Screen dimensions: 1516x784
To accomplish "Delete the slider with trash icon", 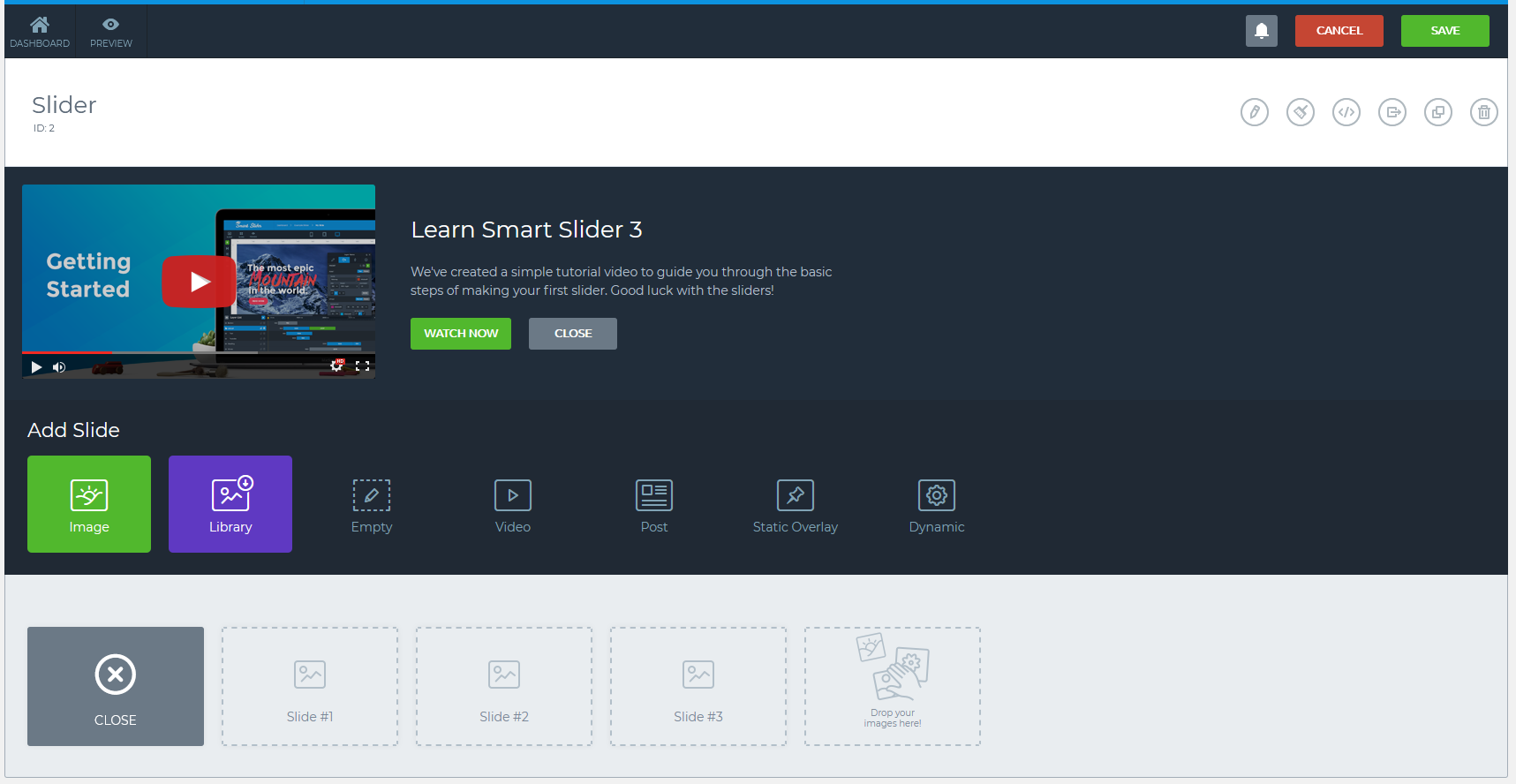I will (x=1484, y=112).
